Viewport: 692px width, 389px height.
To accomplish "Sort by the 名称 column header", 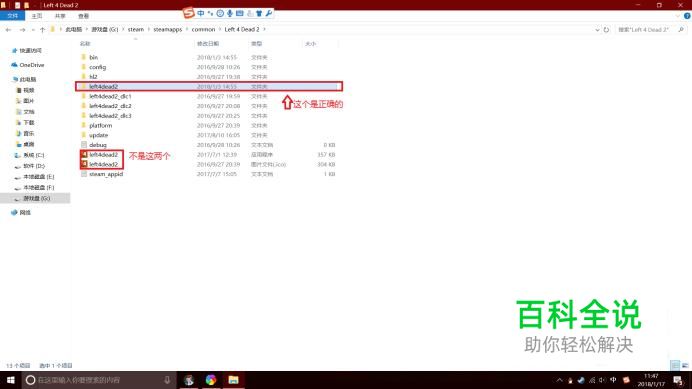I will tap(85, 44).
